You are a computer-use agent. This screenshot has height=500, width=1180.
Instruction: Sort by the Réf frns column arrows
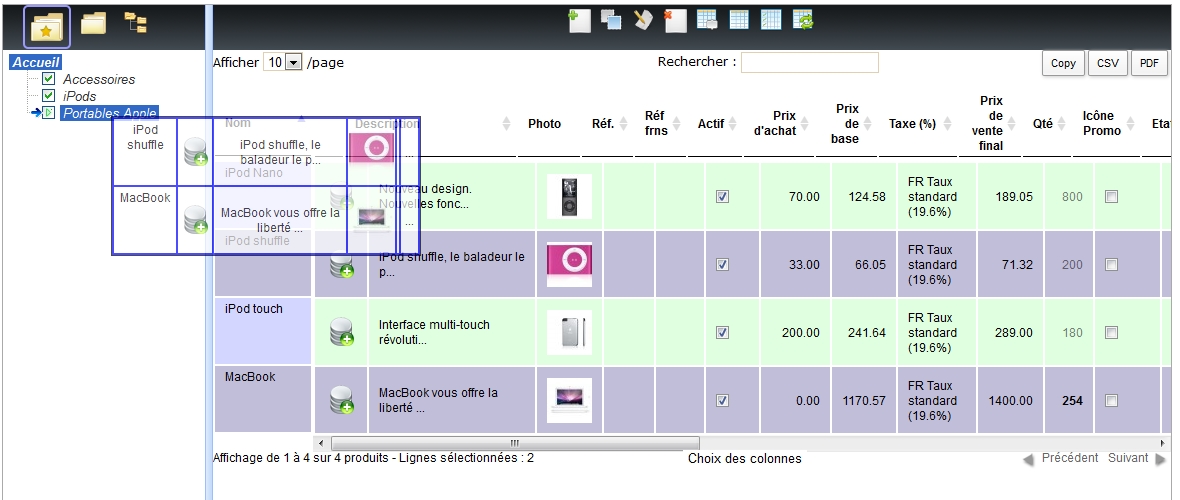click(676, 123)
